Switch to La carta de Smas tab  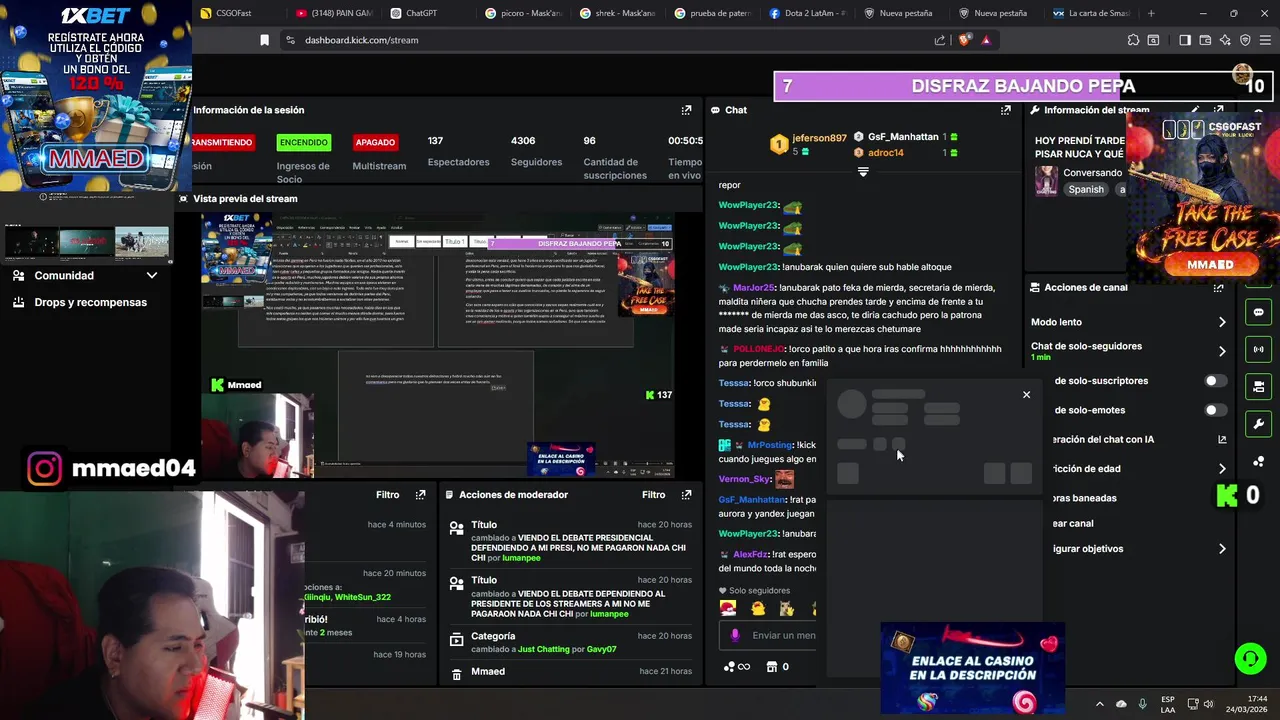[x=1091, y=13]
